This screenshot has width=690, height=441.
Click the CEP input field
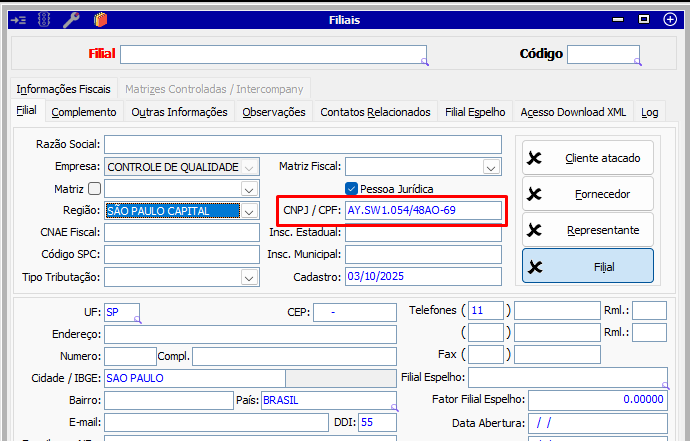[x=355, y=312]
